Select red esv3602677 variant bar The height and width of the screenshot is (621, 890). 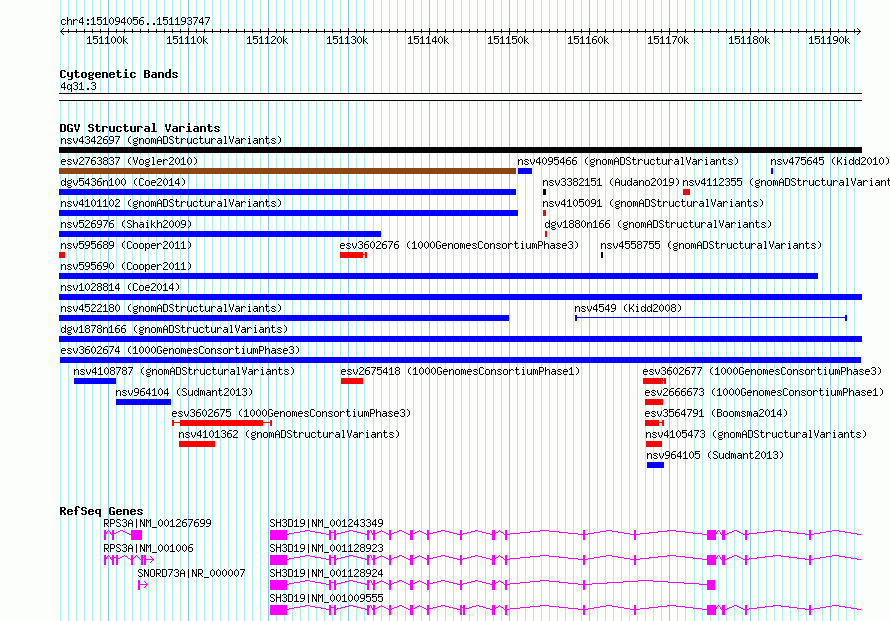click(x=654, y=381)
